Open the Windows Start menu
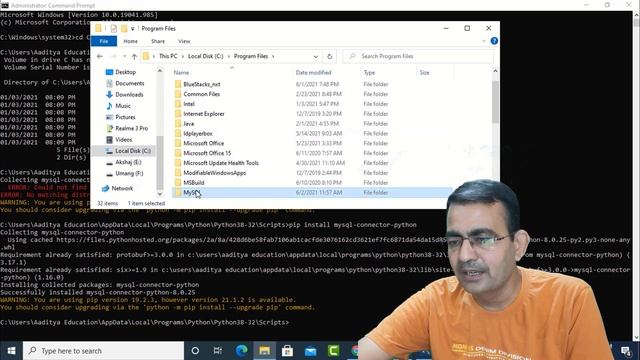 click(11, 351)
